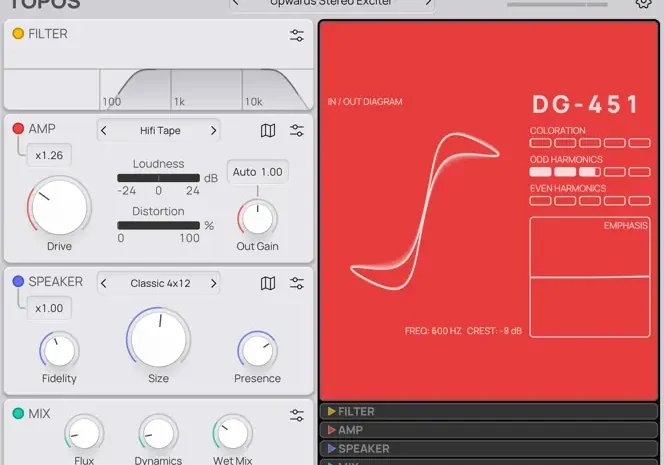Image resolution: width=664 pixels, height=465 pixels.
Task: Open the SPEAKER model map browser icon
Action: click(x=268, y=283)
